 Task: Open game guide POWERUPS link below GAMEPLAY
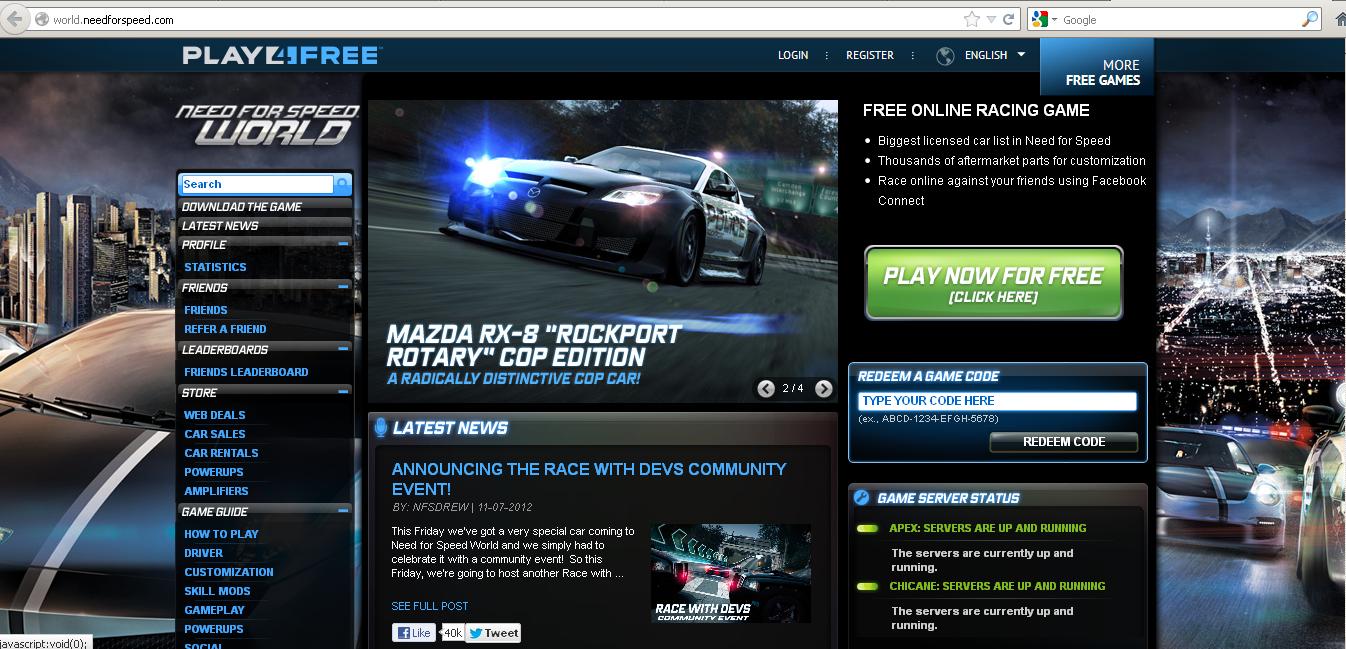pos(213,629)
